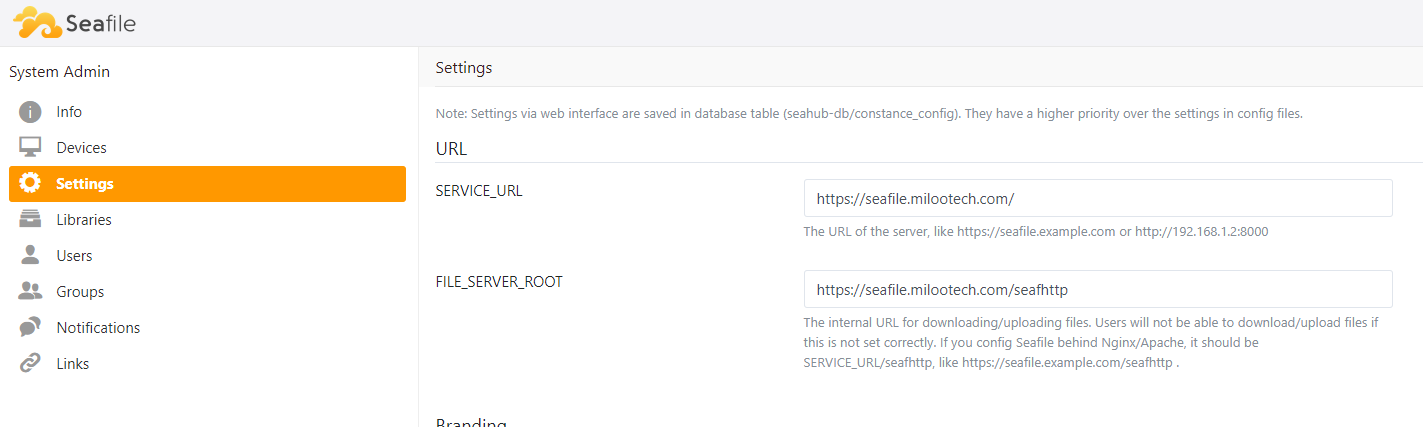This screenshot has height=427, width=1423.
Task: Select the highlighted Settings menu text
Action: (85, 184)
